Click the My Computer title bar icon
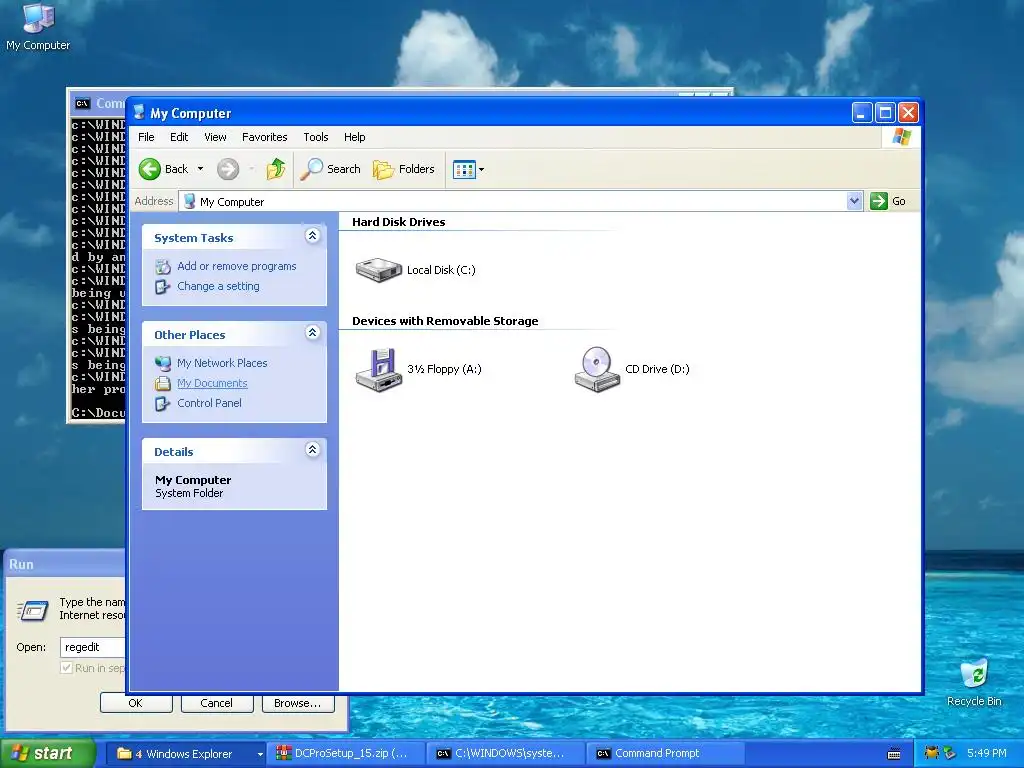Viewport: 1024px width, 768px height. pyautogui.click(x=138, y=112)
